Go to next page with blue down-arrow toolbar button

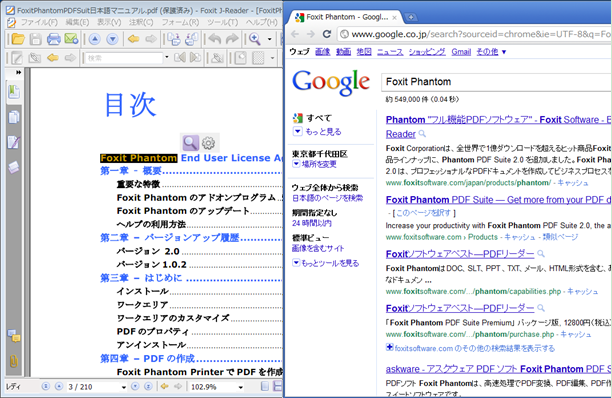[x=112, y=39]
